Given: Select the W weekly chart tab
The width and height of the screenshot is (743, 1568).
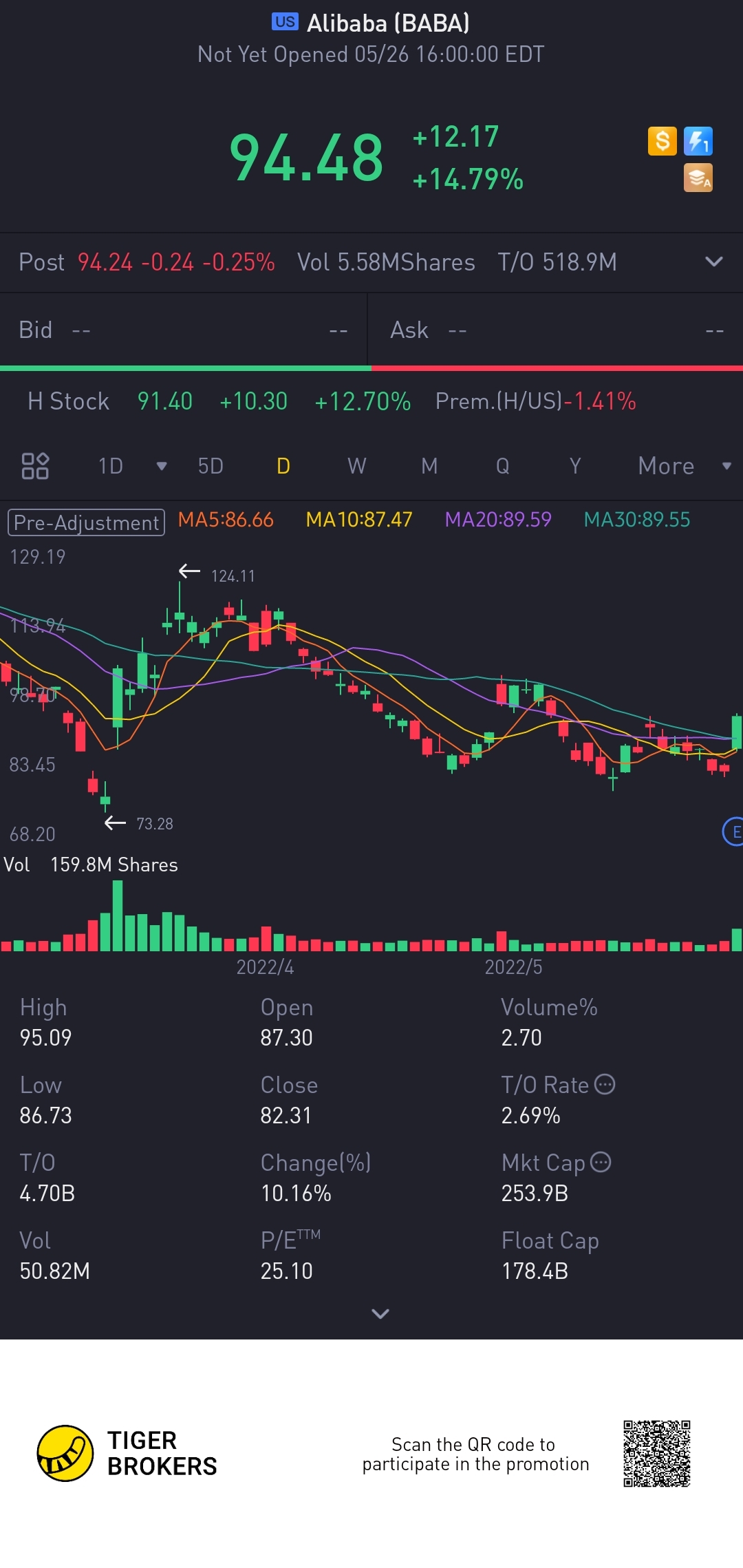Looking at the screenshot, I should coord(356,466).
